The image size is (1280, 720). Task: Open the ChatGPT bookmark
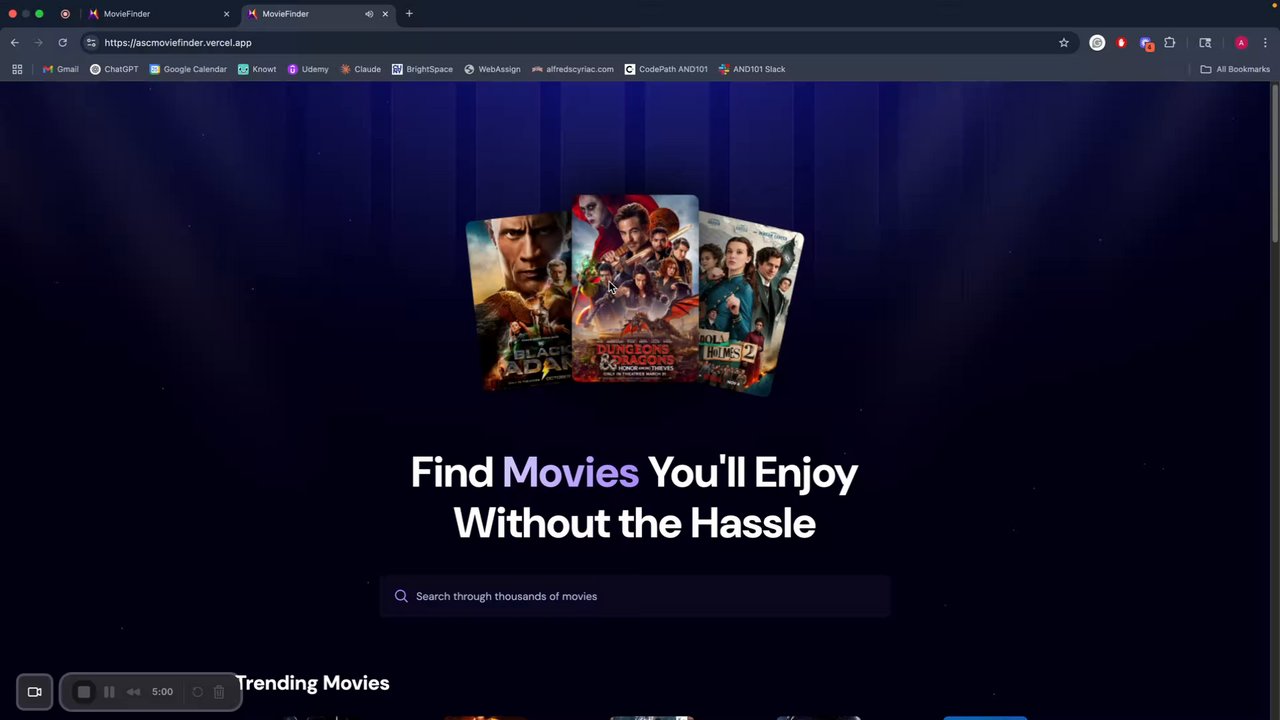(x=114, y=69)
